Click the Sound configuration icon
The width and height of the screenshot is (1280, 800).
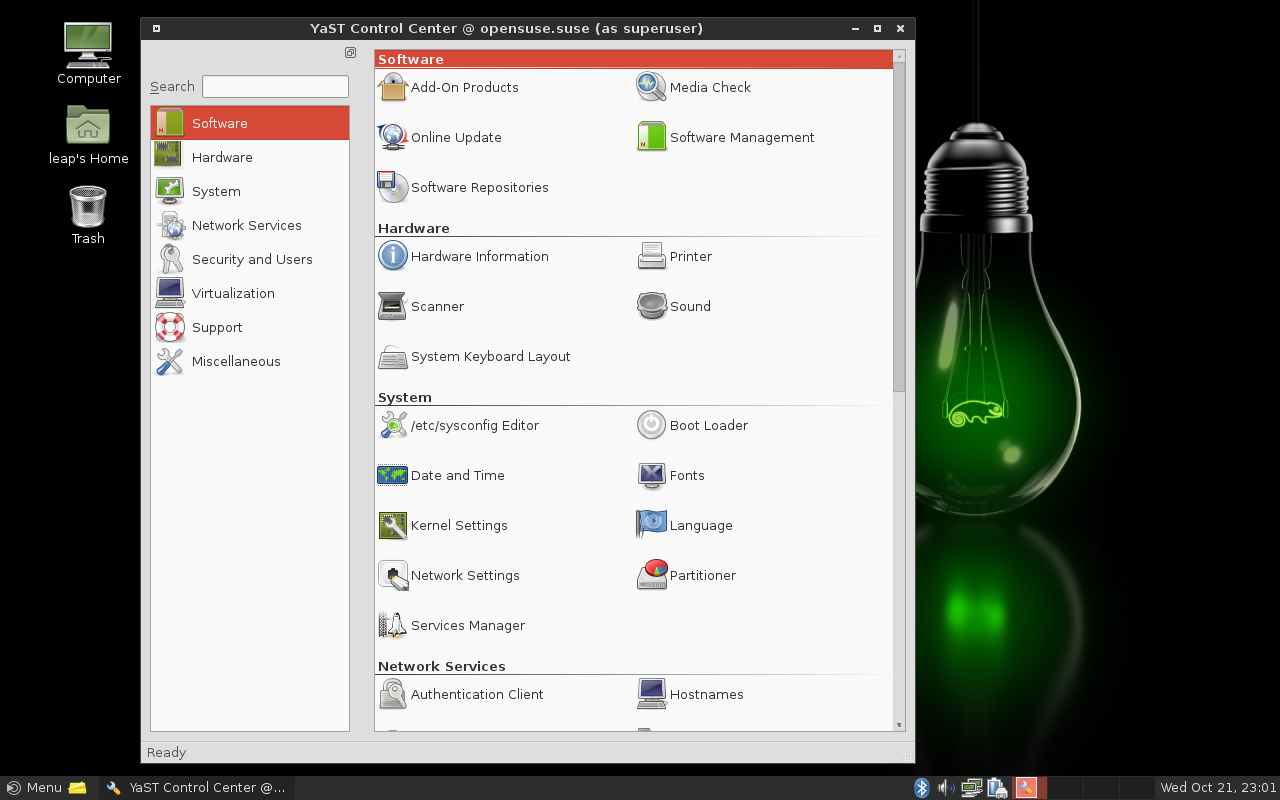pyautogui.click(x=652, y=306)
